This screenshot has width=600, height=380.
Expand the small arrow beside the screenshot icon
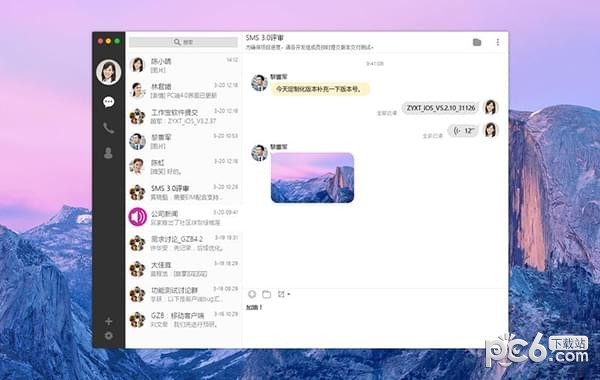click(x=289, y=294)
